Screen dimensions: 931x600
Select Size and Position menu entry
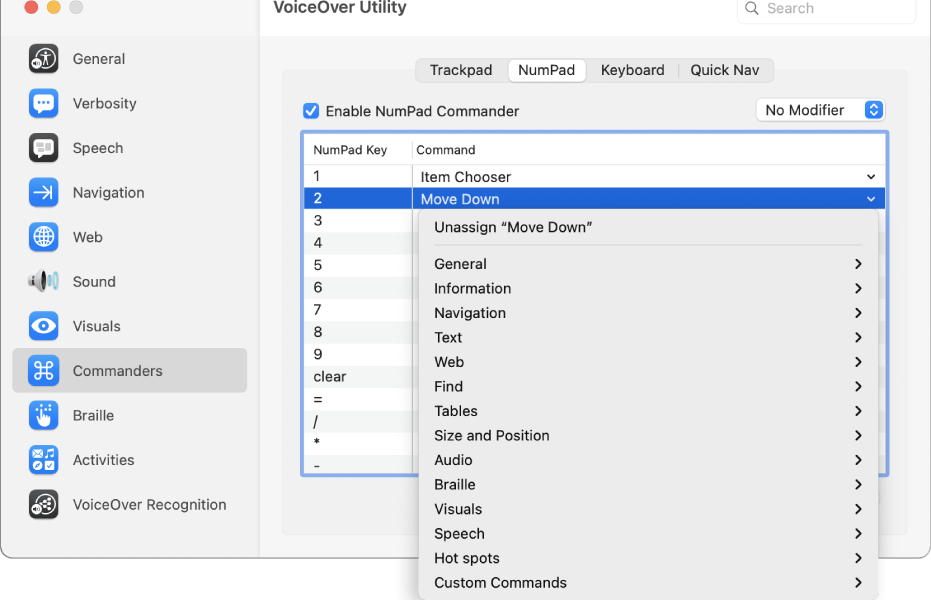[648, 436]
